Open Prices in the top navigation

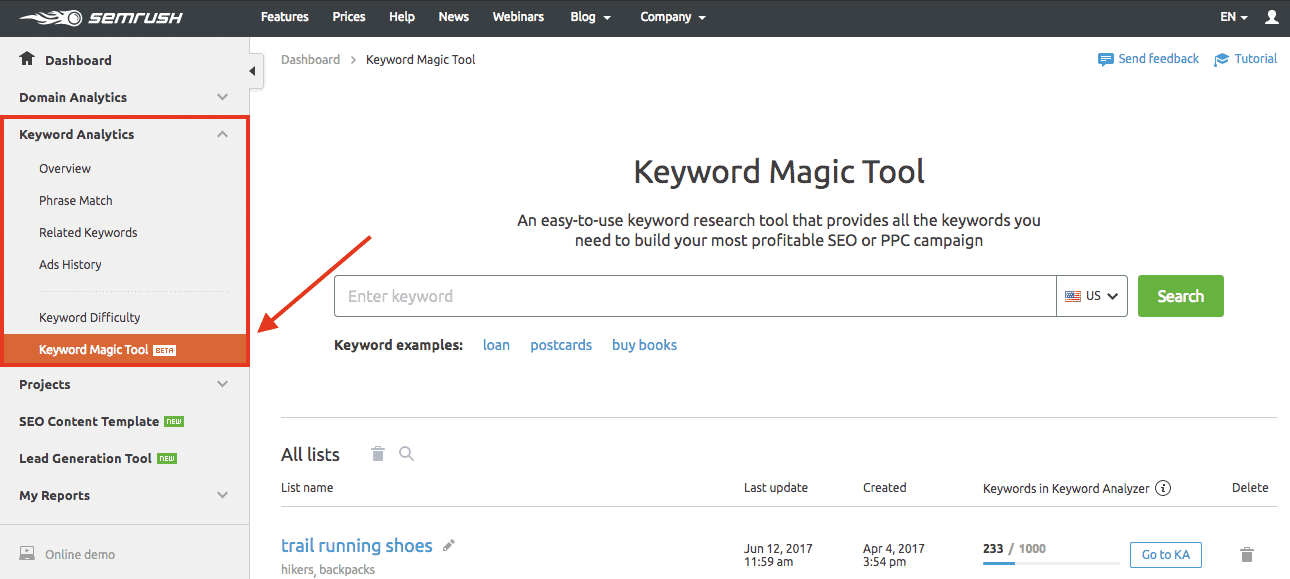(x=349, y=17)
